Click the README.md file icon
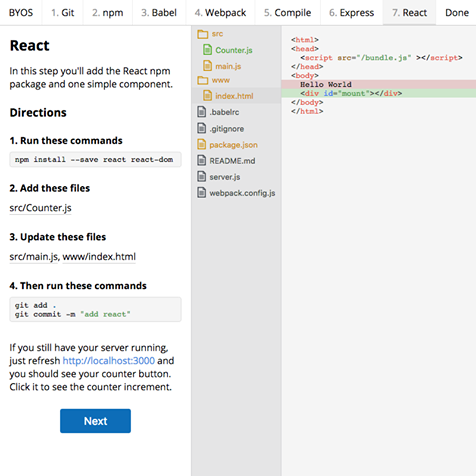476x476 pixels. click(202, 161)
